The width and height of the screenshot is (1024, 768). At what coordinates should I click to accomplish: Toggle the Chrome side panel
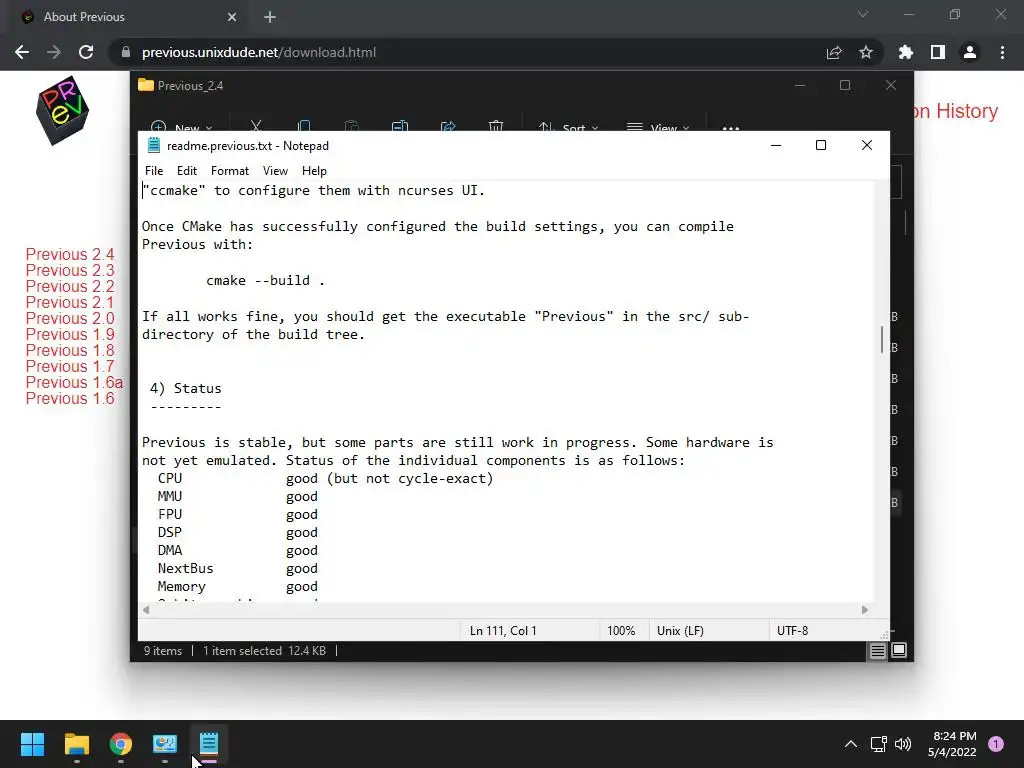coord(938,52)
